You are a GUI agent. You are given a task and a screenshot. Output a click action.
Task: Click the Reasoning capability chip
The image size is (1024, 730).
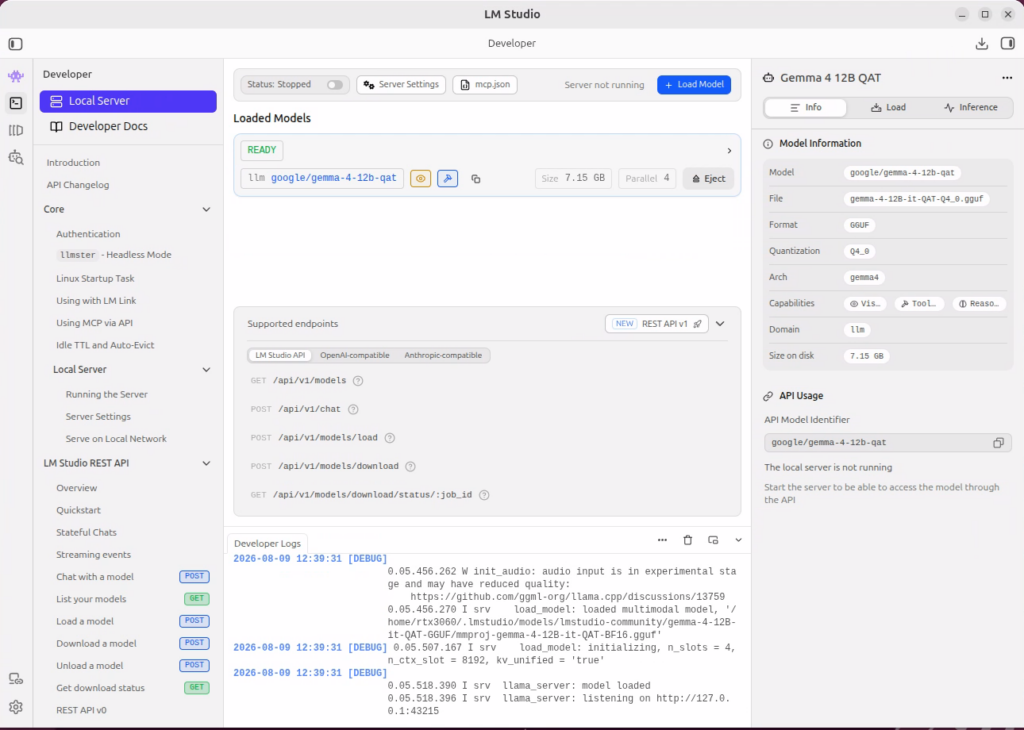[978, 304]
